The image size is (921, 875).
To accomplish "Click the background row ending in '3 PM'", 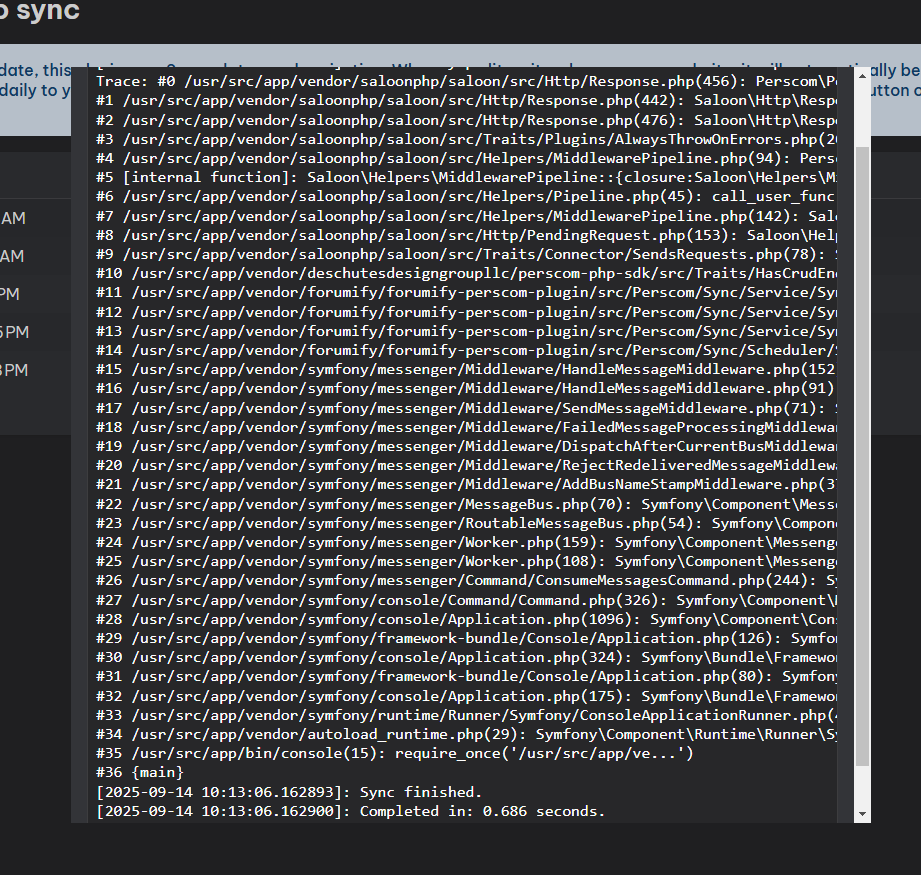I will click(12, 370).
